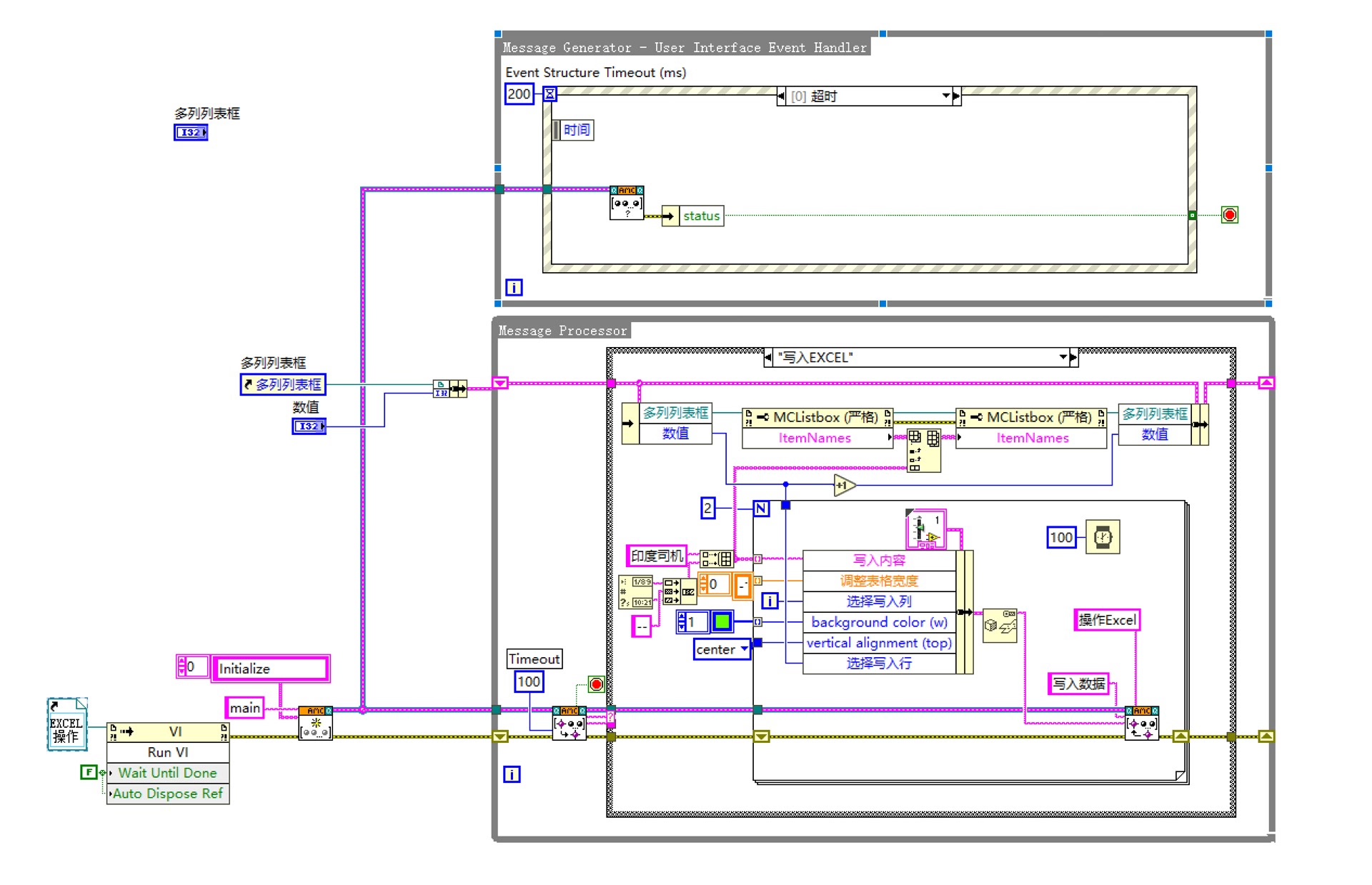
Task: Click the AMC enqueue message node at bottom right
Action: (x=1141, y=724)
